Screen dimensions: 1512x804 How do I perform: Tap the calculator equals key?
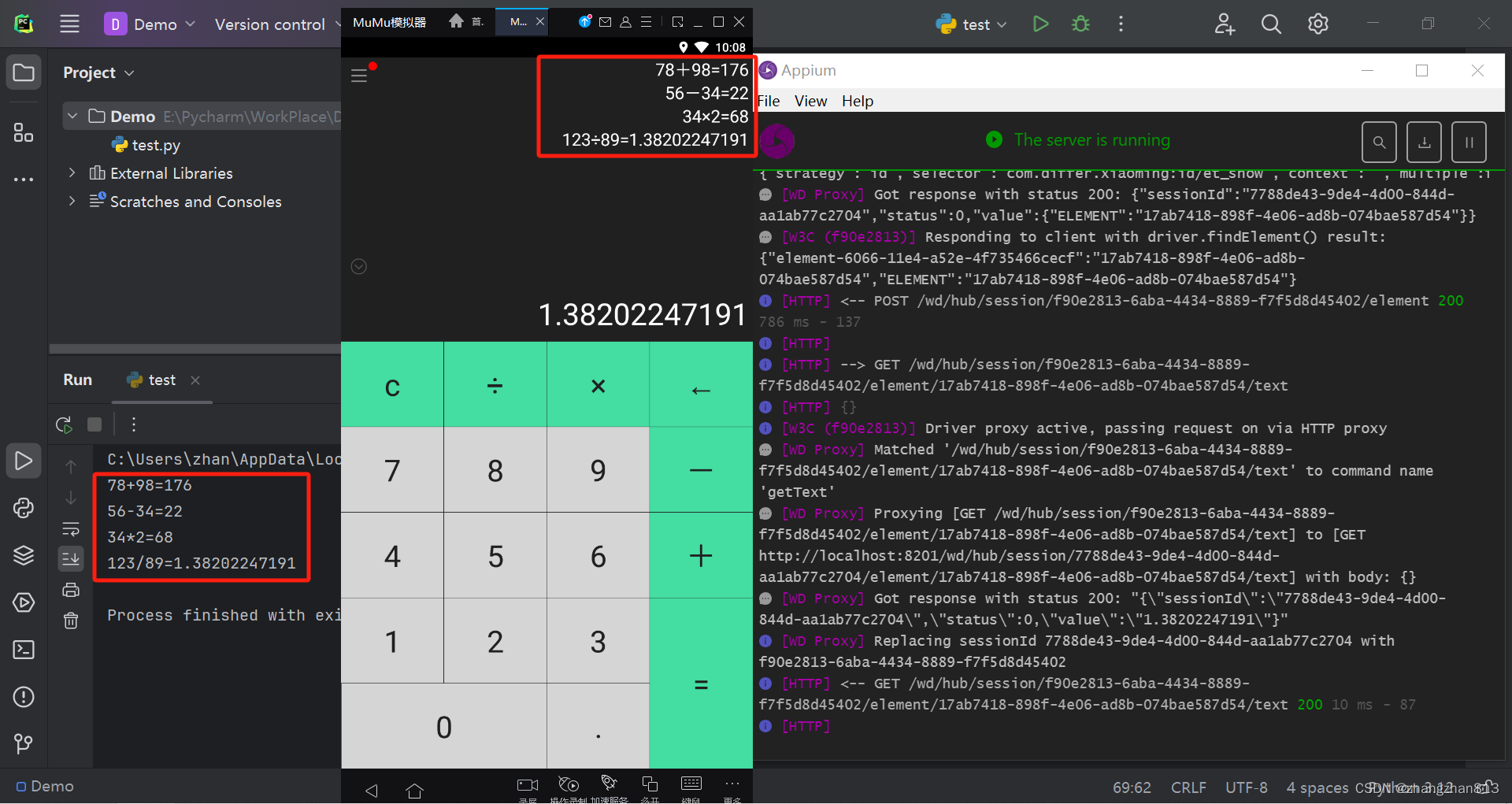point(701,684)
